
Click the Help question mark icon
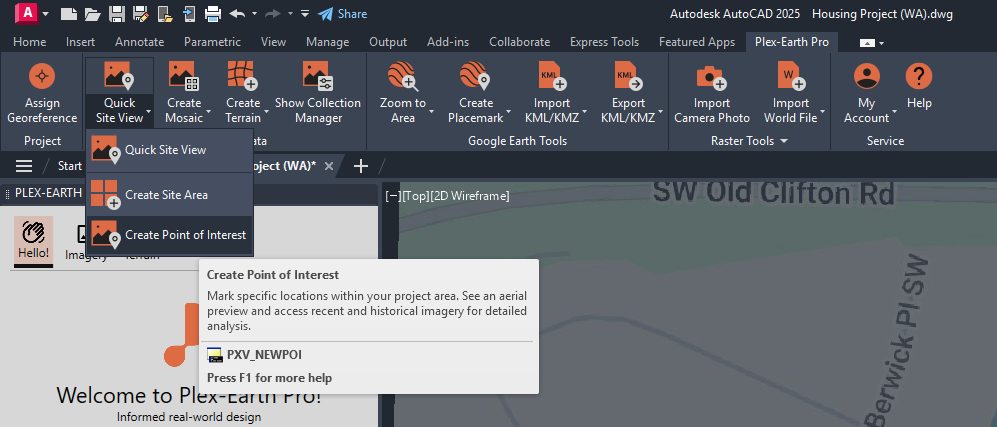[x=919, y=76]
